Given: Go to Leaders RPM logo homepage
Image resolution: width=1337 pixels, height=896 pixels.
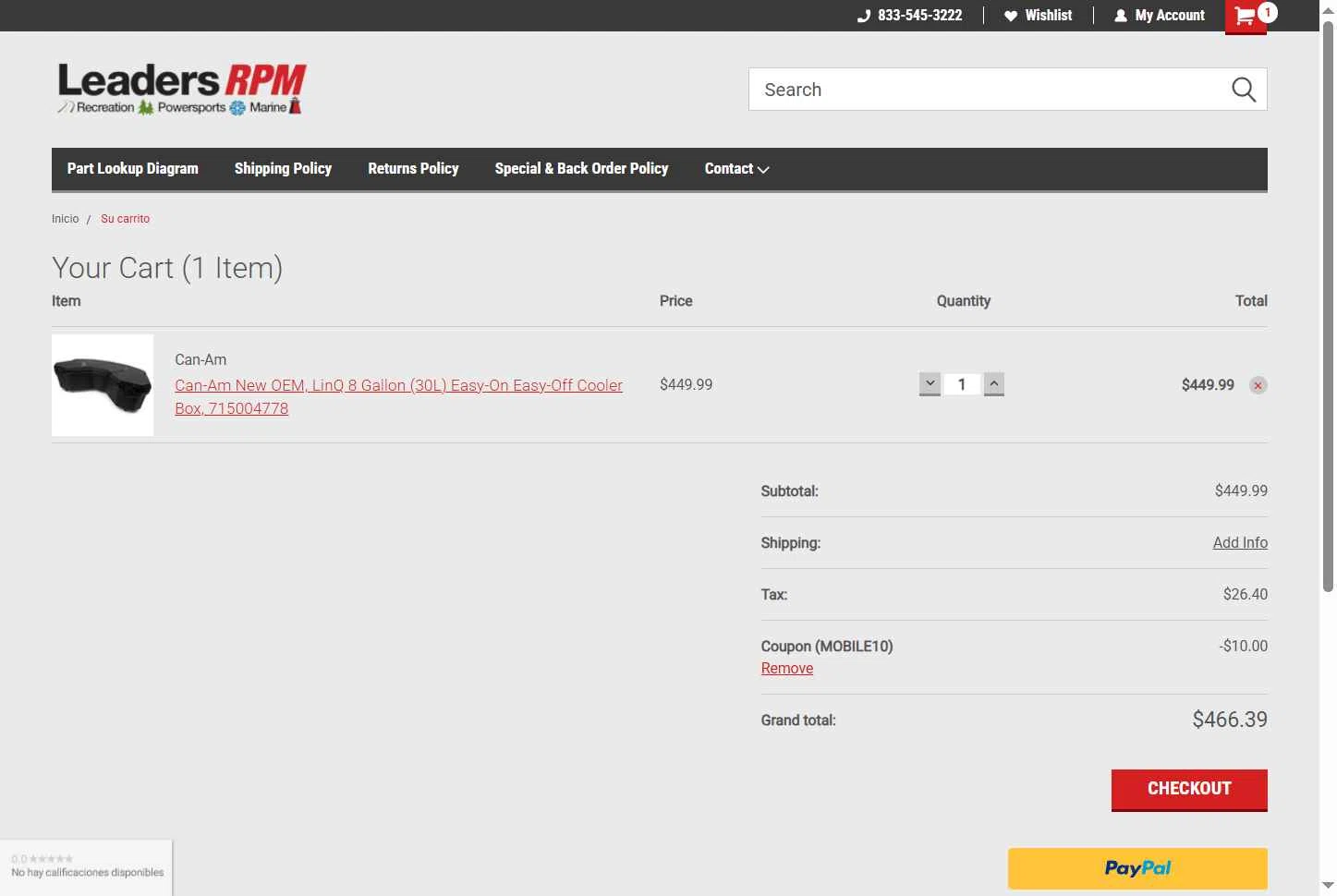Looking at the screenshot, I should click(182, 89).
